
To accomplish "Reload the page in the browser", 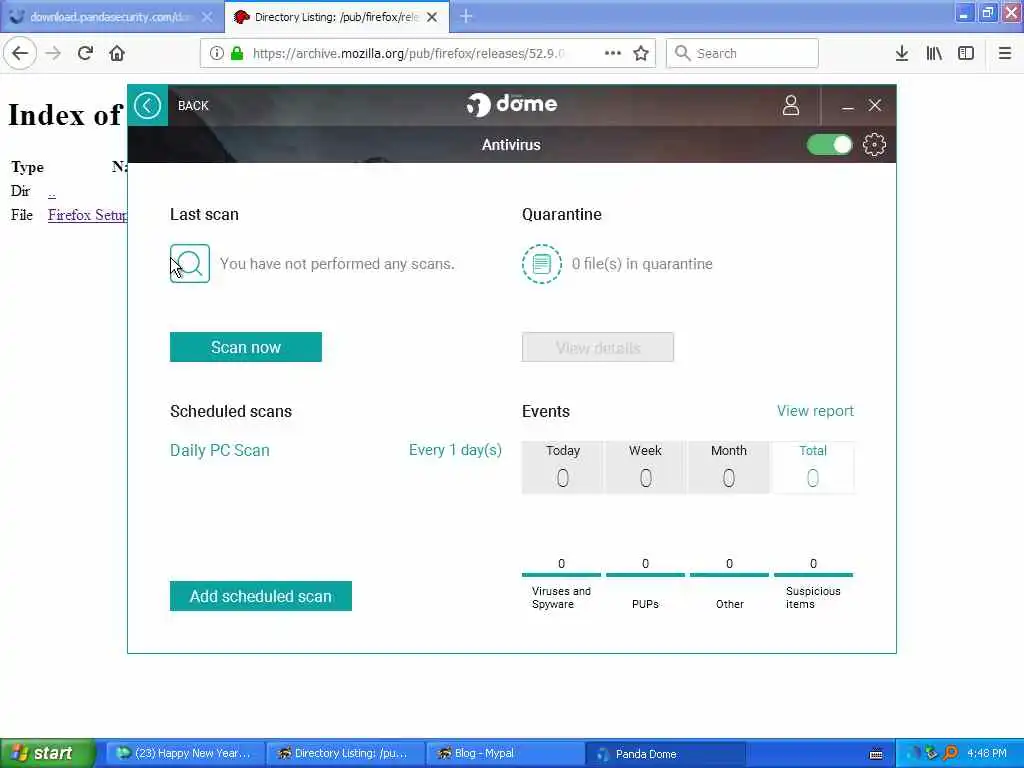I will point(85,54).
